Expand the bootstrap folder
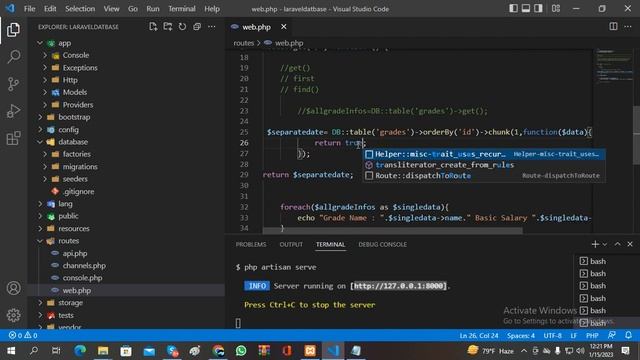This screenshot has width=640, height=360. coord(127,117)
